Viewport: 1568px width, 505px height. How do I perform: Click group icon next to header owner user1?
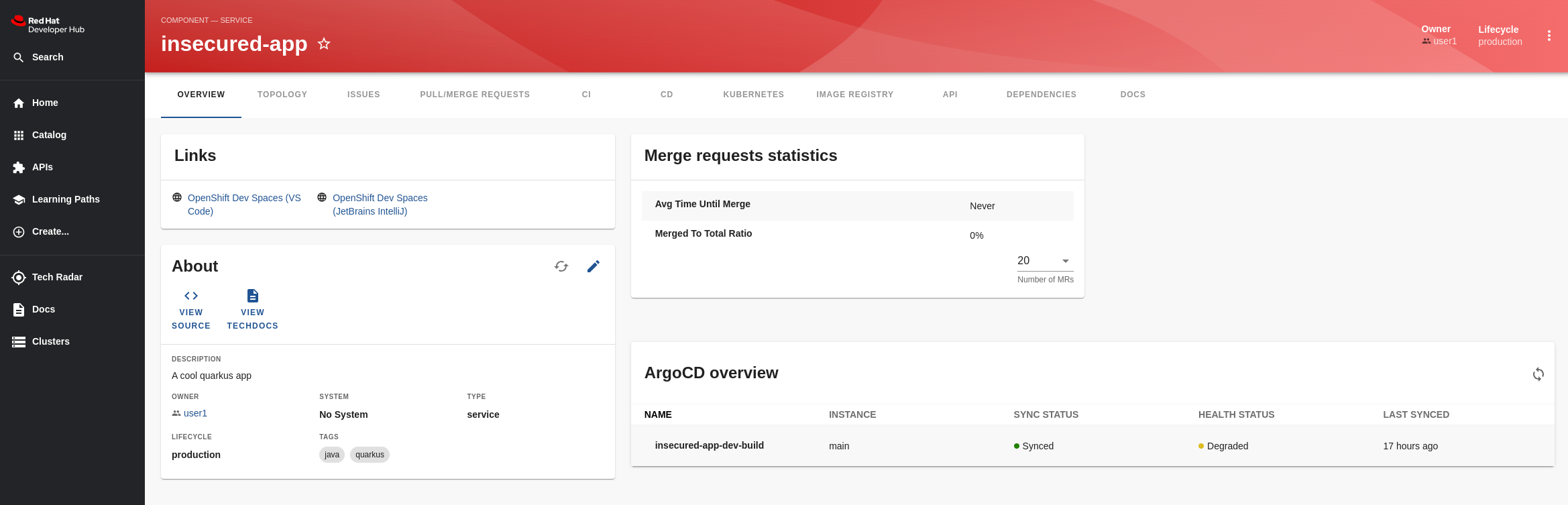1426,41
